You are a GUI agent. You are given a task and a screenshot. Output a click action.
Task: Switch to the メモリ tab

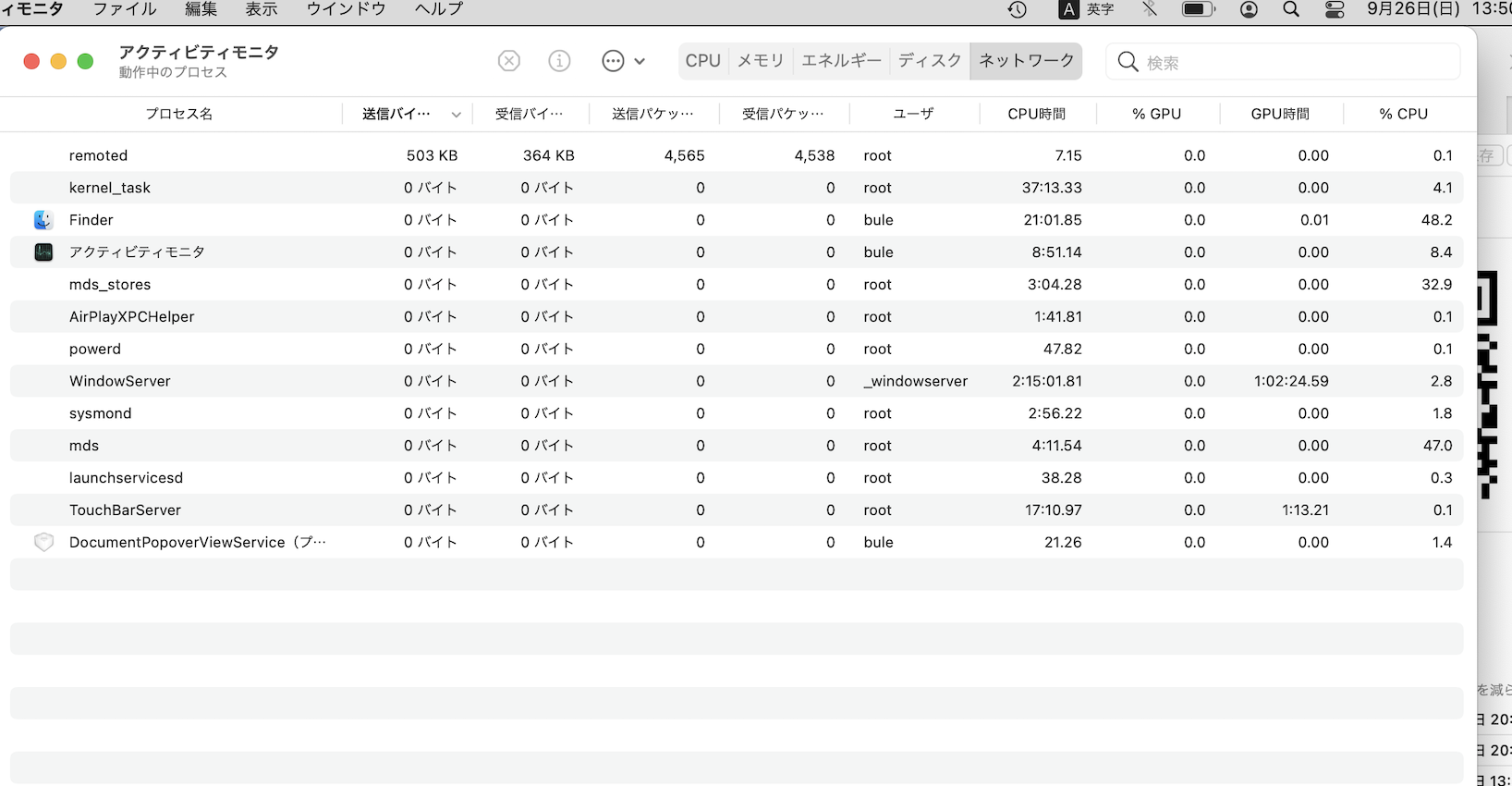click(x=761, y=61)
